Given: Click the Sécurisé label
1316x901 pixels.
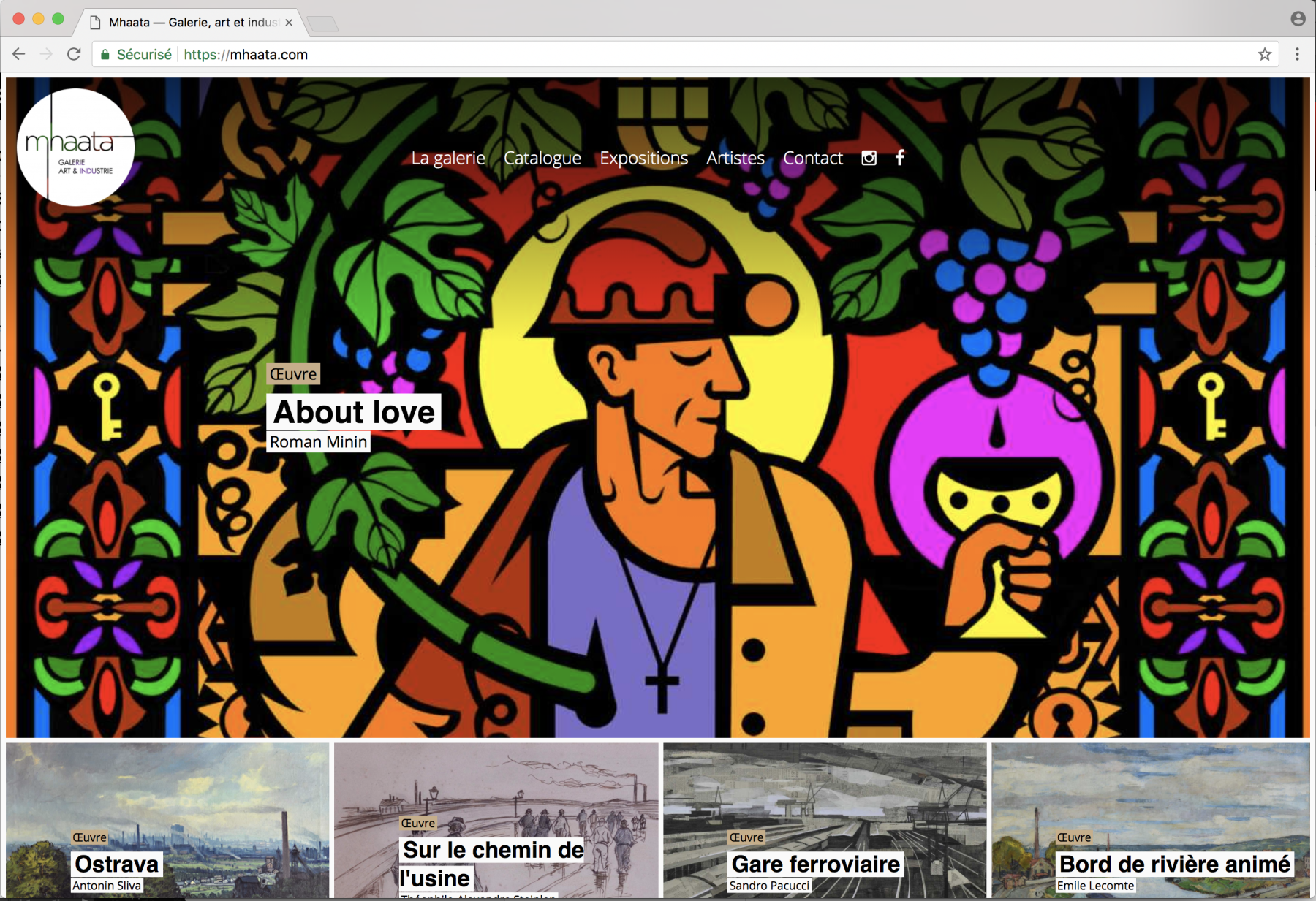Looking at the screenshot, I should click(x=144, y=55).
